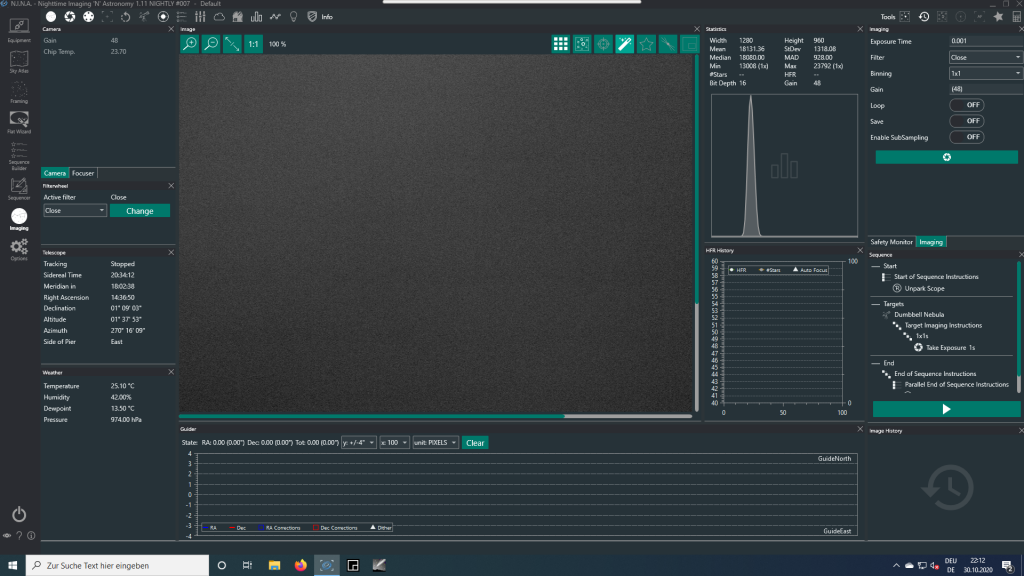Switch to the Safety Monitor tab

tap(891, 242)
